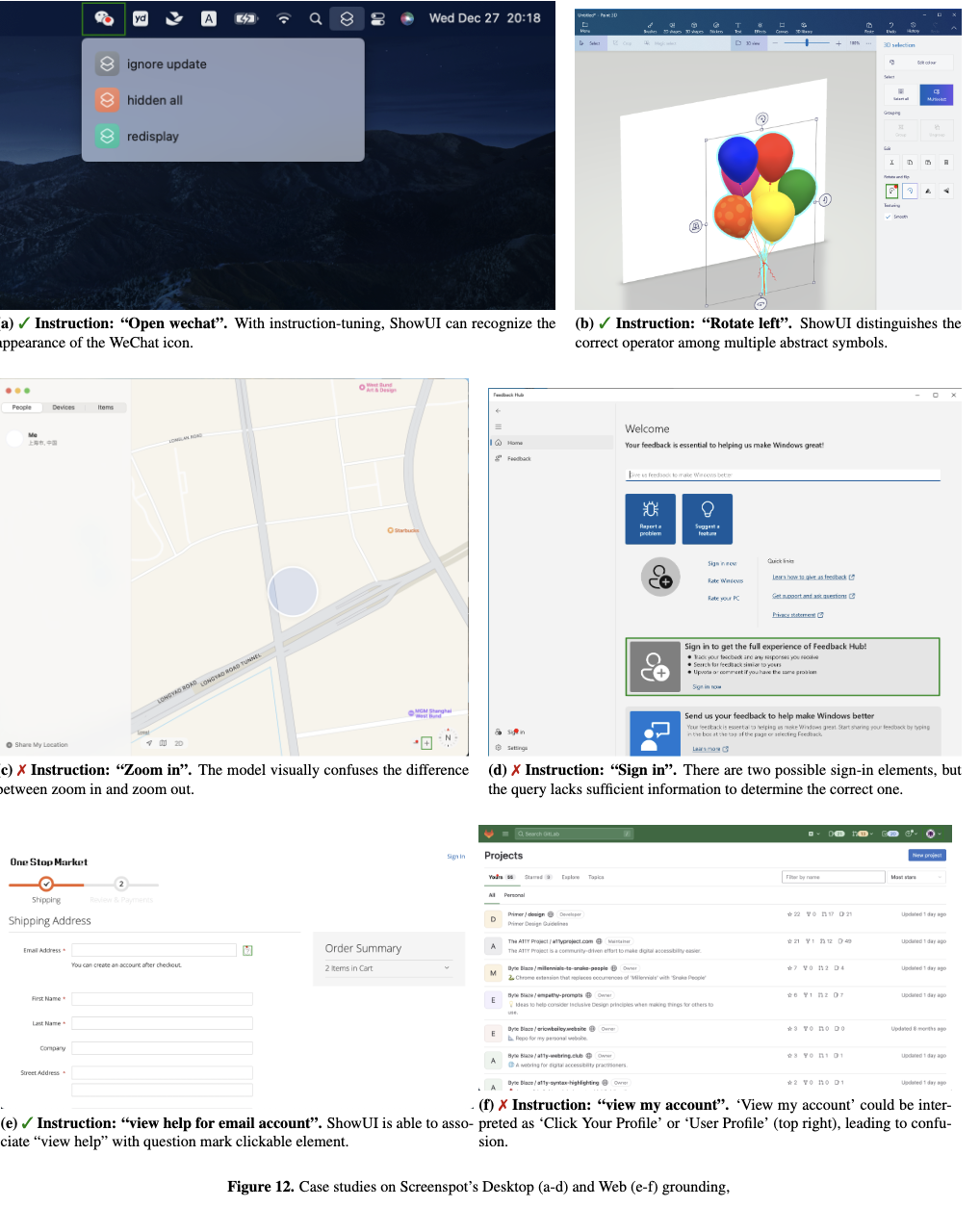This screenshot has height=1207, width=980.
Task: Open Control Center in the macOS menu bar
Action: 377,18
